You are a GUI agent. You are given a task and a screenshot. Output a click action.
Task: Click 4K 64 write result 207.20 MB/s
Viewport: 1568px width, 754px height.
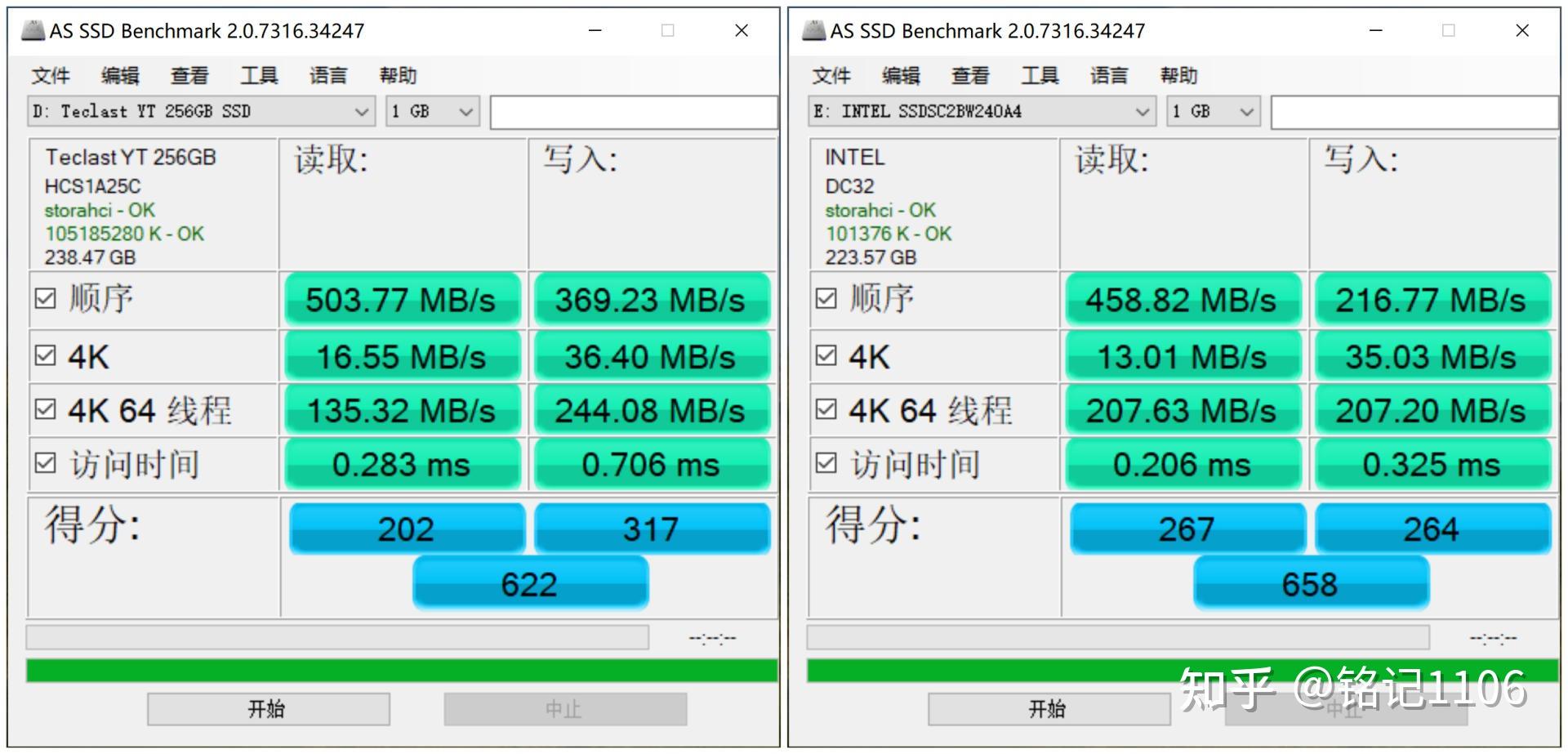[x=1432, y=410]
